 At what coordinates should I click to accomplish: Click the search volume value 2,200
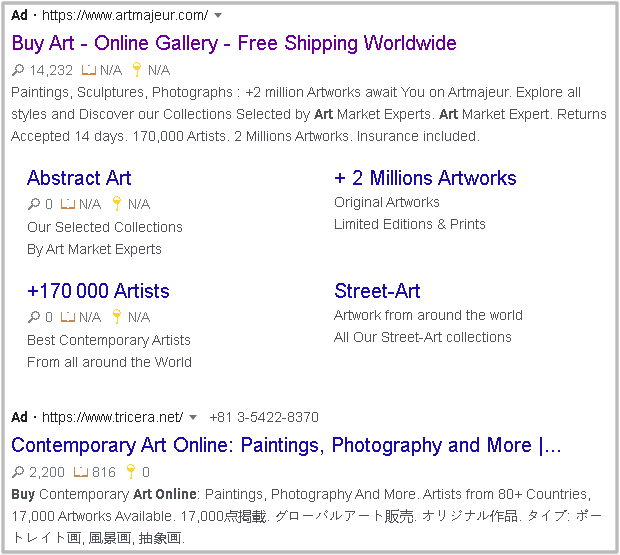(47, 472)
